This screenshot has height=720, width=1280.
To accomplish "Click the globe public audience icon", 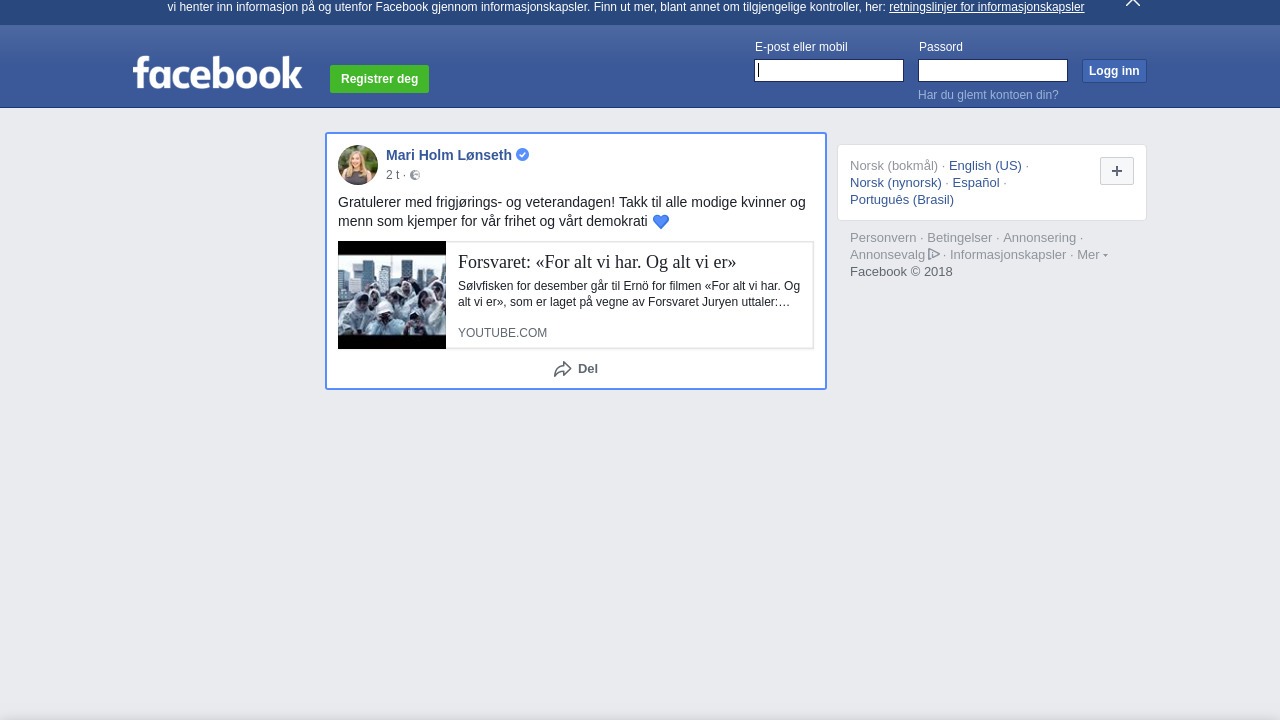I will [x=415, y=175].
